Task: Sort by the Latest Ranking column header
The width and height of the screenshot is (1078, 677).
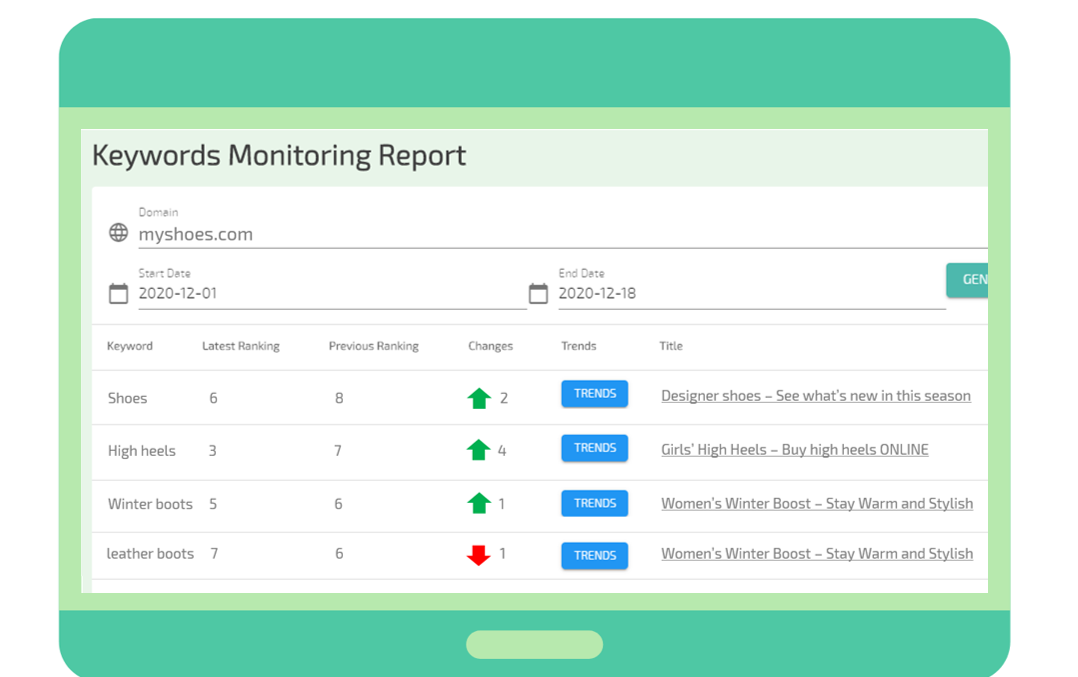Action: (x=241, y=346)
